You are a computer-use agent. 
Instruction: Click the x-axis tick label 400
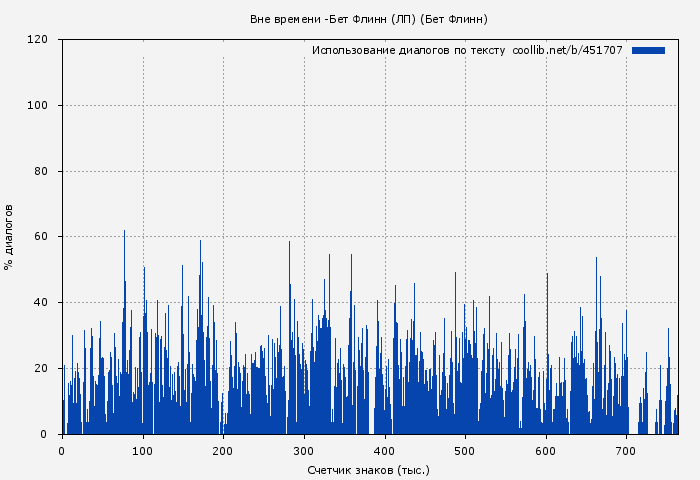[x=385, y=450]
